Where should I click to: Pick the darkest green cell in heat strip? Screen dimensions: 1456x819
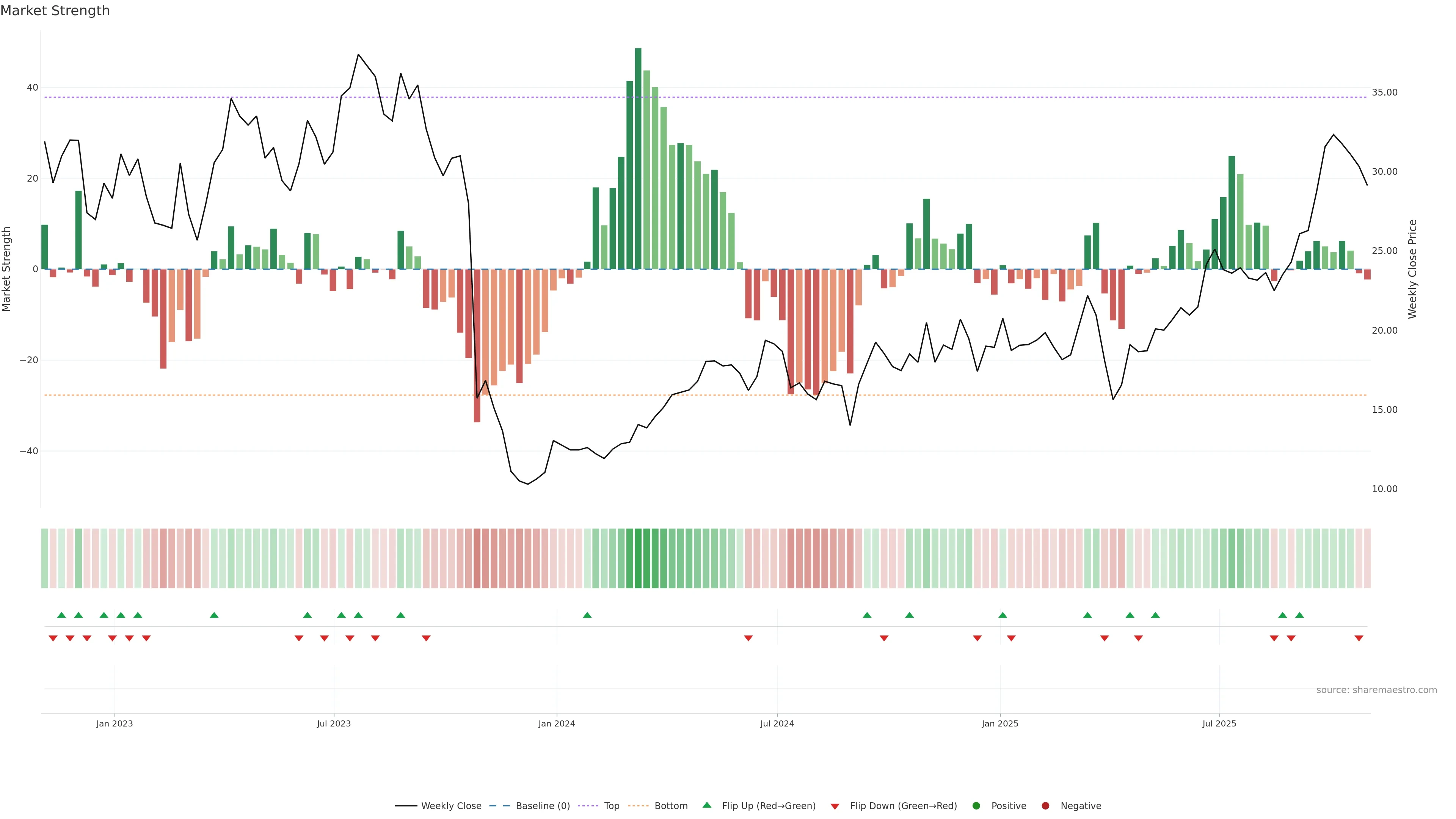638,559
